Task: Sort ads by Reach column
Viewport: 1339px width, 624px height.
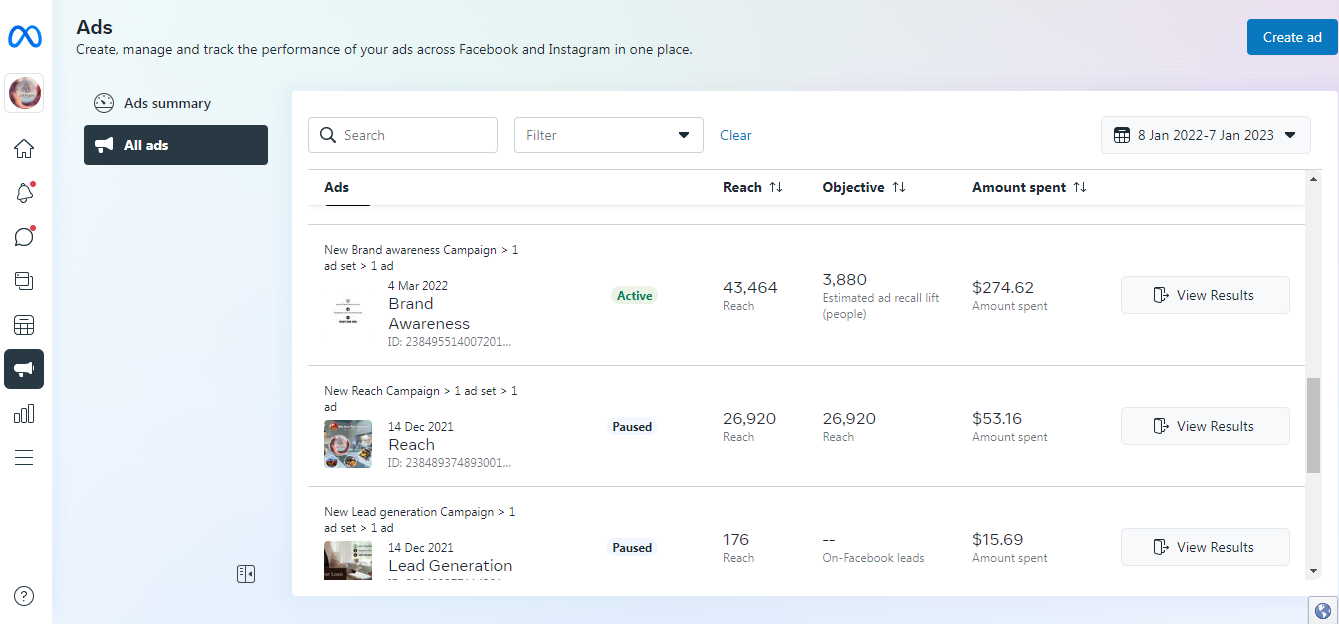Action: pyautogui.click(x=776, y=188)
